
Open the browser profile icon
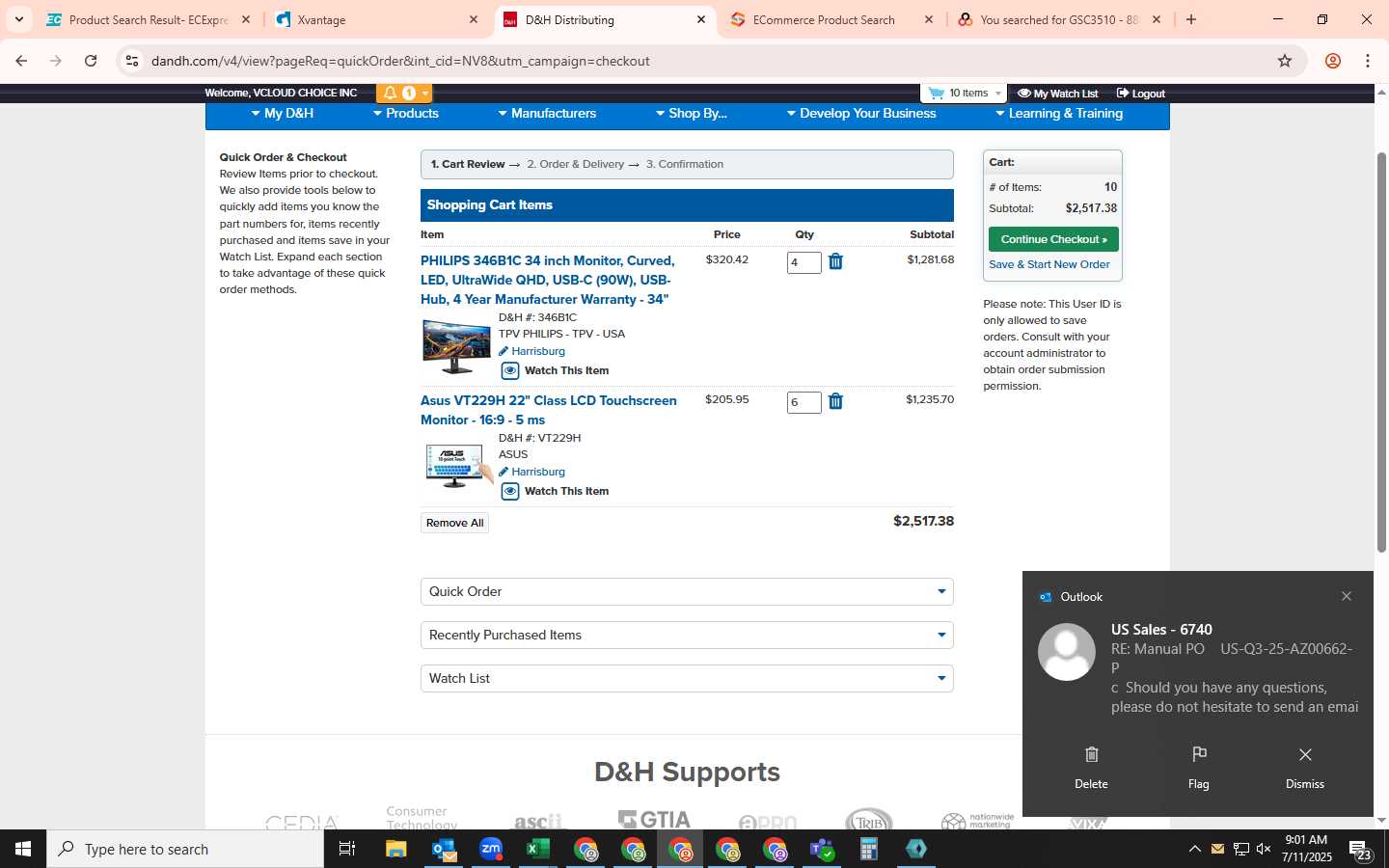[x=1333, y=61]
